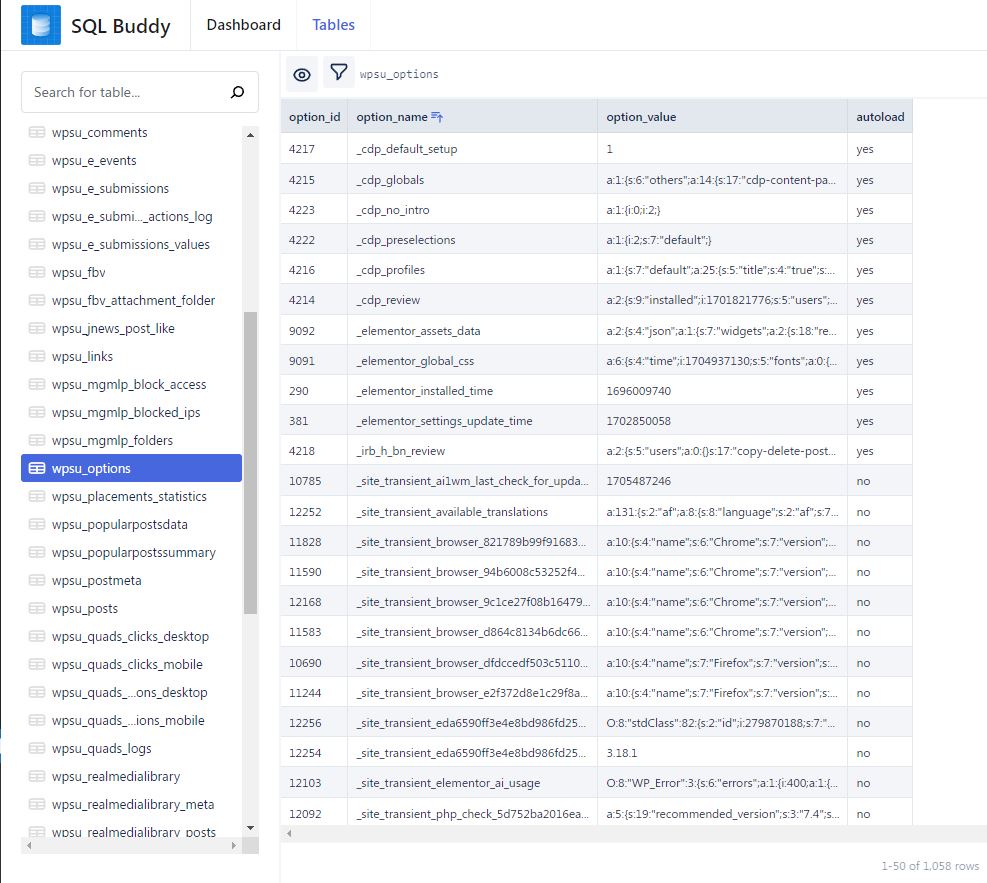This screenshot has height=883, width=987.
Task: Click the wpsu_options query text above the table
Action: point(399,74)
